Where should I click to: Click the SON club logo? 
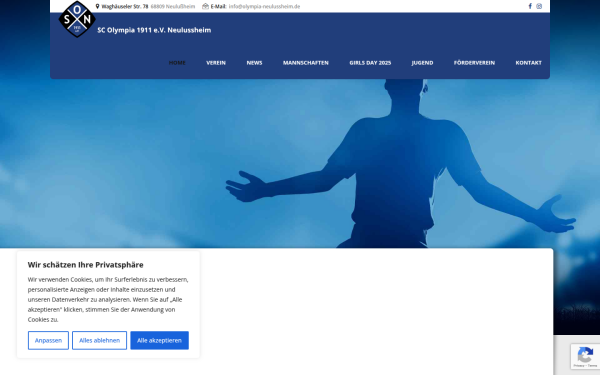pyautogui.click(x=77, y=19)
